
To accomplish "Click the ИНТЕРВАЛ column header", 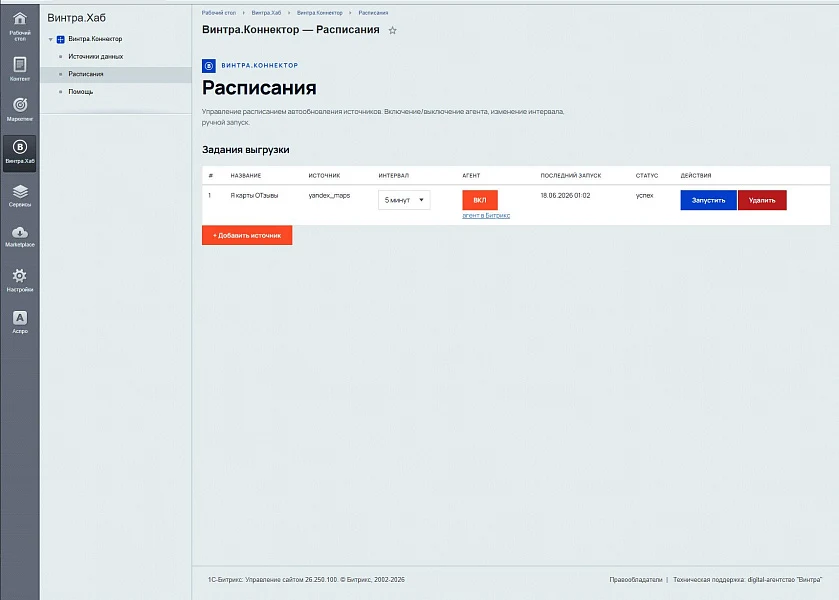I will click(x=393, y=176).
